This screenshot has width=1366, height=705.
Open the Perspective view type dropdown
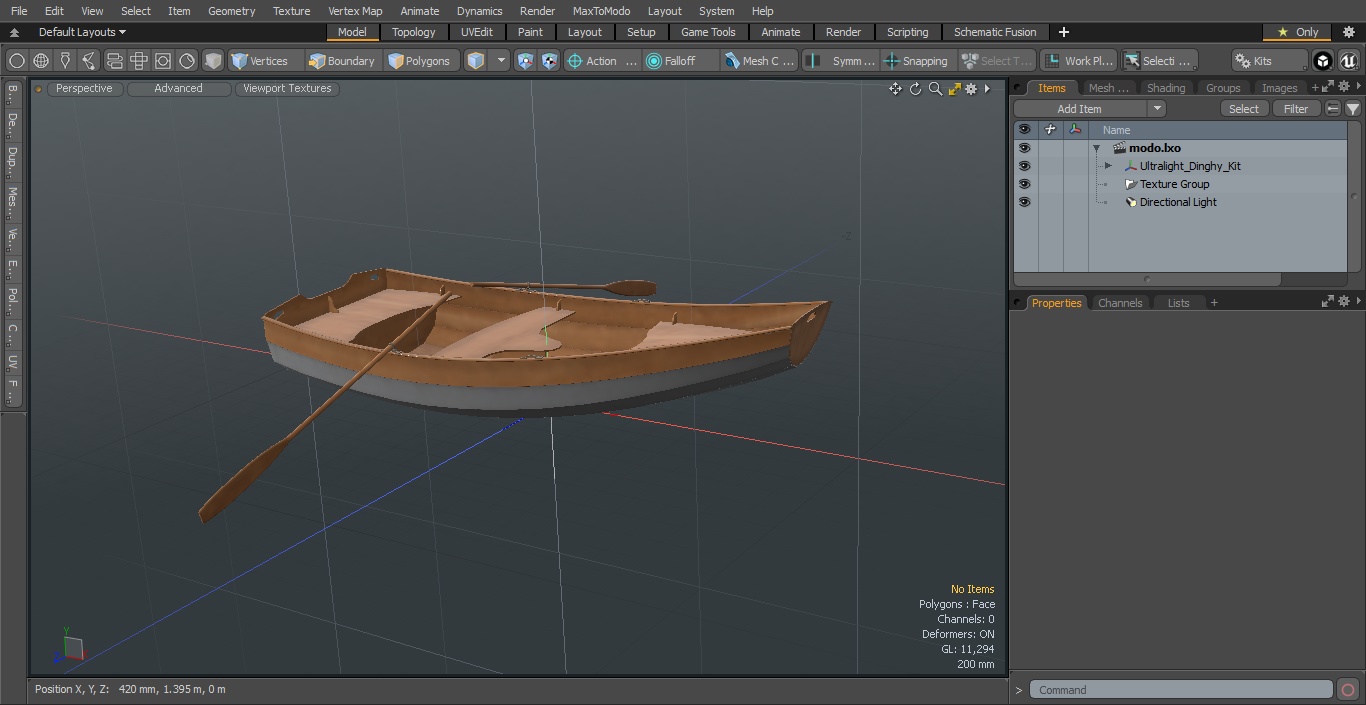[84, 88]
